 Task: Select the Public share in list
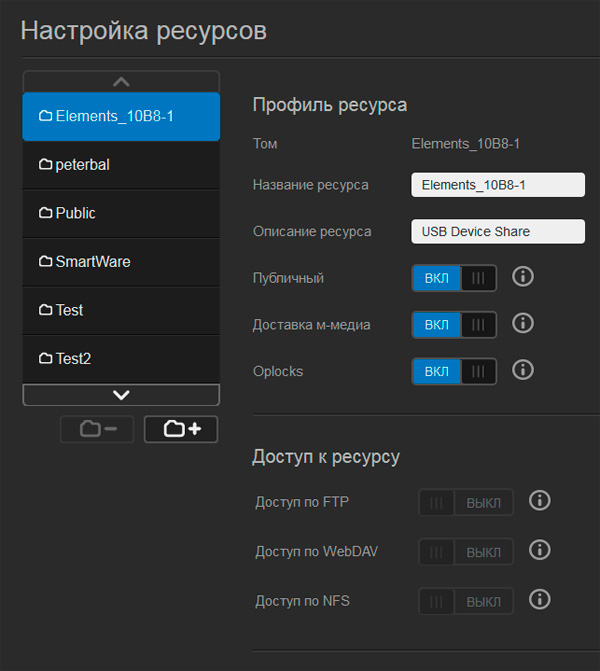click(x=121, y=213)
